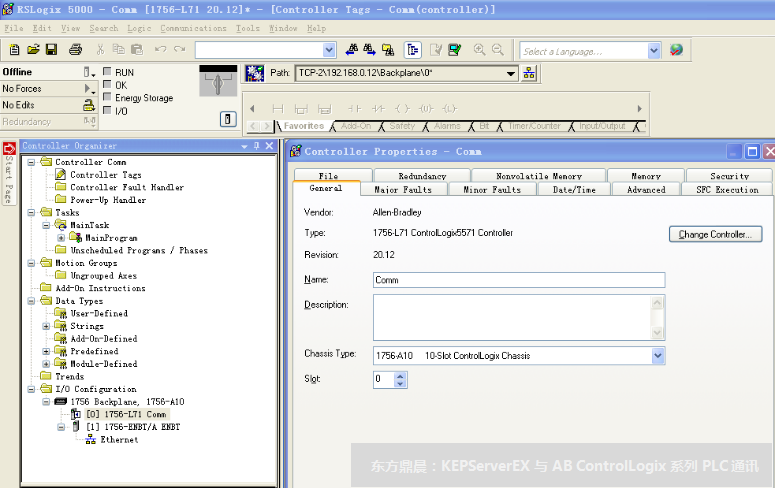Collapse the Controller Comm tree node
The image size is (775, 488).
(x=31, y=162)
